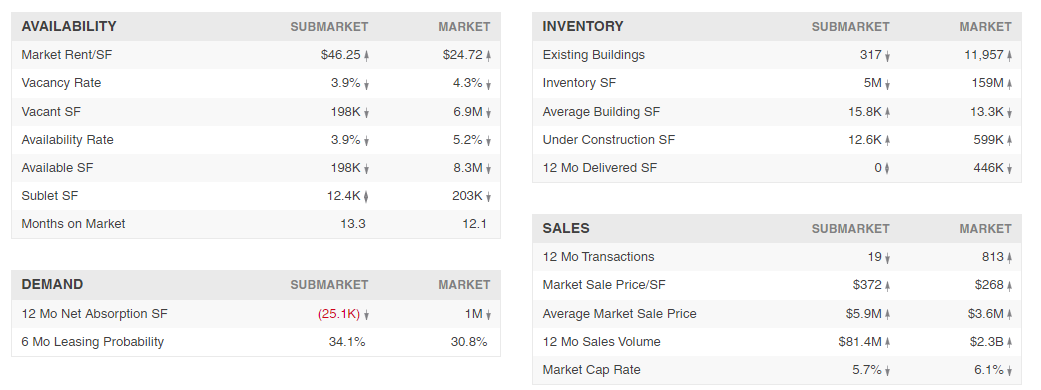Click the up arrow beside $46.25 Market Rent
This screenshot has height=390, width=1041.
[366, 56]
